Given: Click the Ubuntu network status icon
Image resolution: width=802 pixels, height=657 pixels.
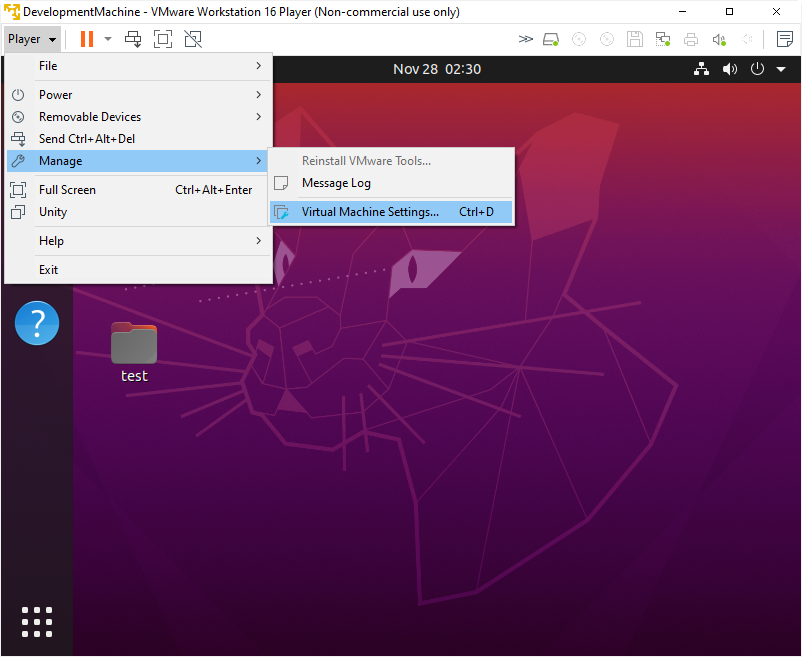Looking at the screenshot, I should (701, 69).
